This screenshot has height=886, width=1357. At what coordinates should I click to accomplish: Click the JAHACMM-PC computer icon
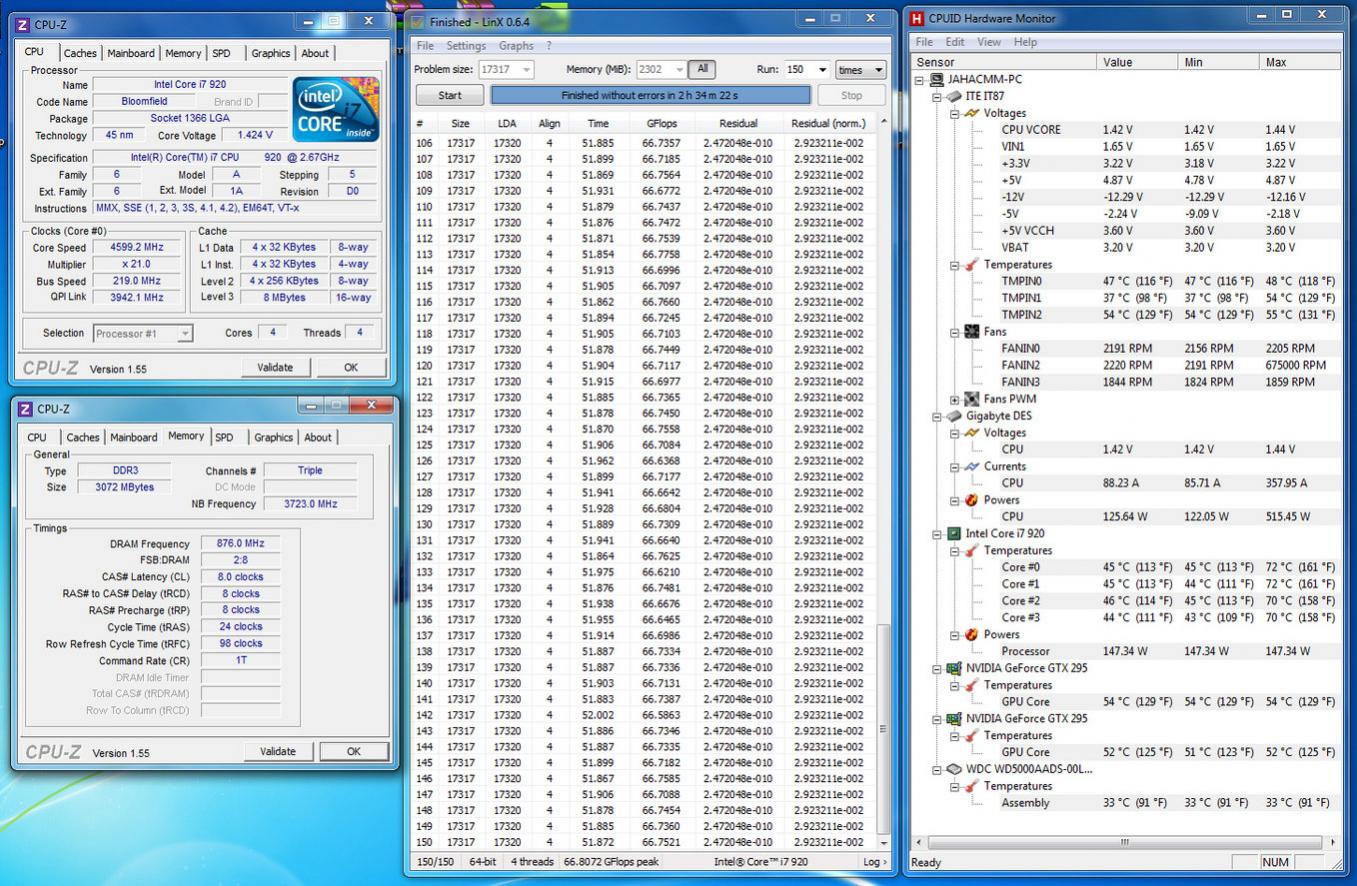(936, 80)
